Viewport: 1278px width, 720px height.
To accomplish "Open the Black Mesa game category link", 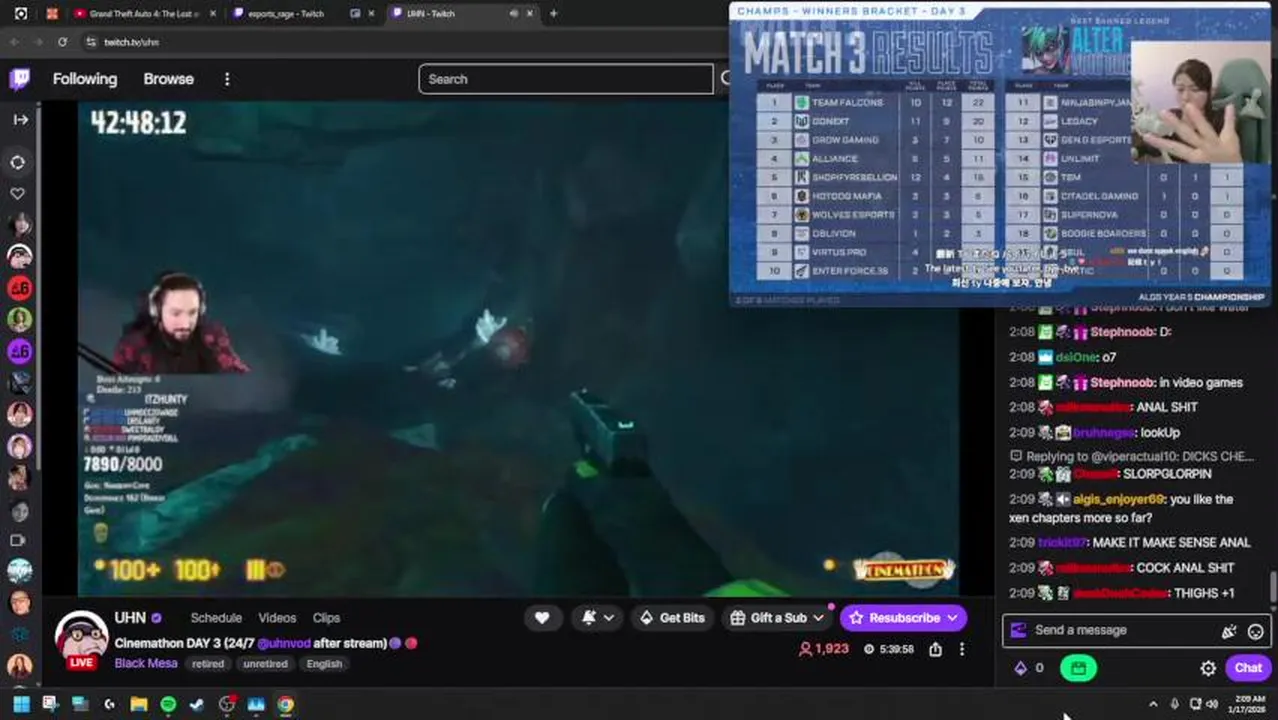I will tap(146, 664).
